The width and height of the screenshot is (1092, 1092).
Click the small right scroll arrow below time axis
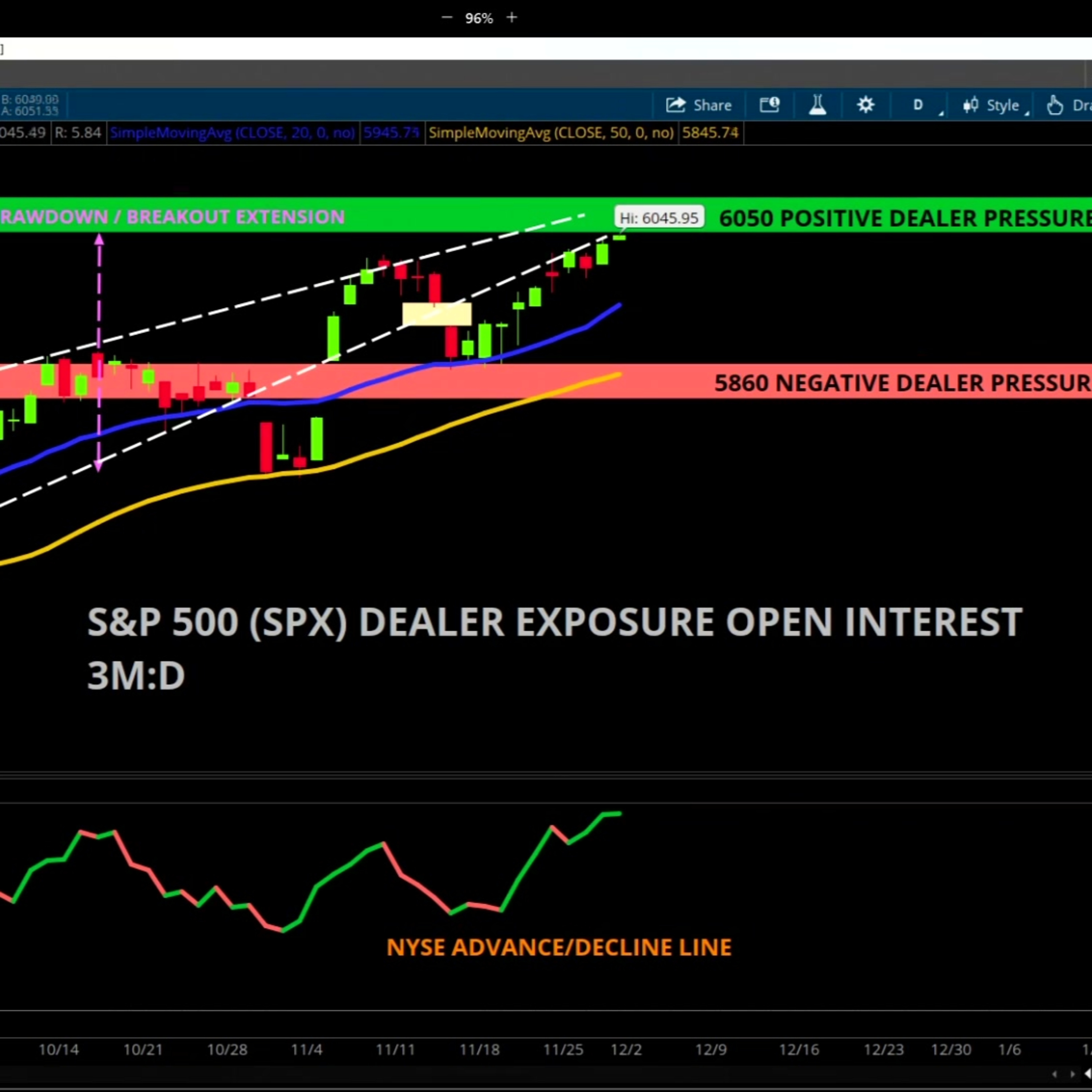point(1072,1074)
